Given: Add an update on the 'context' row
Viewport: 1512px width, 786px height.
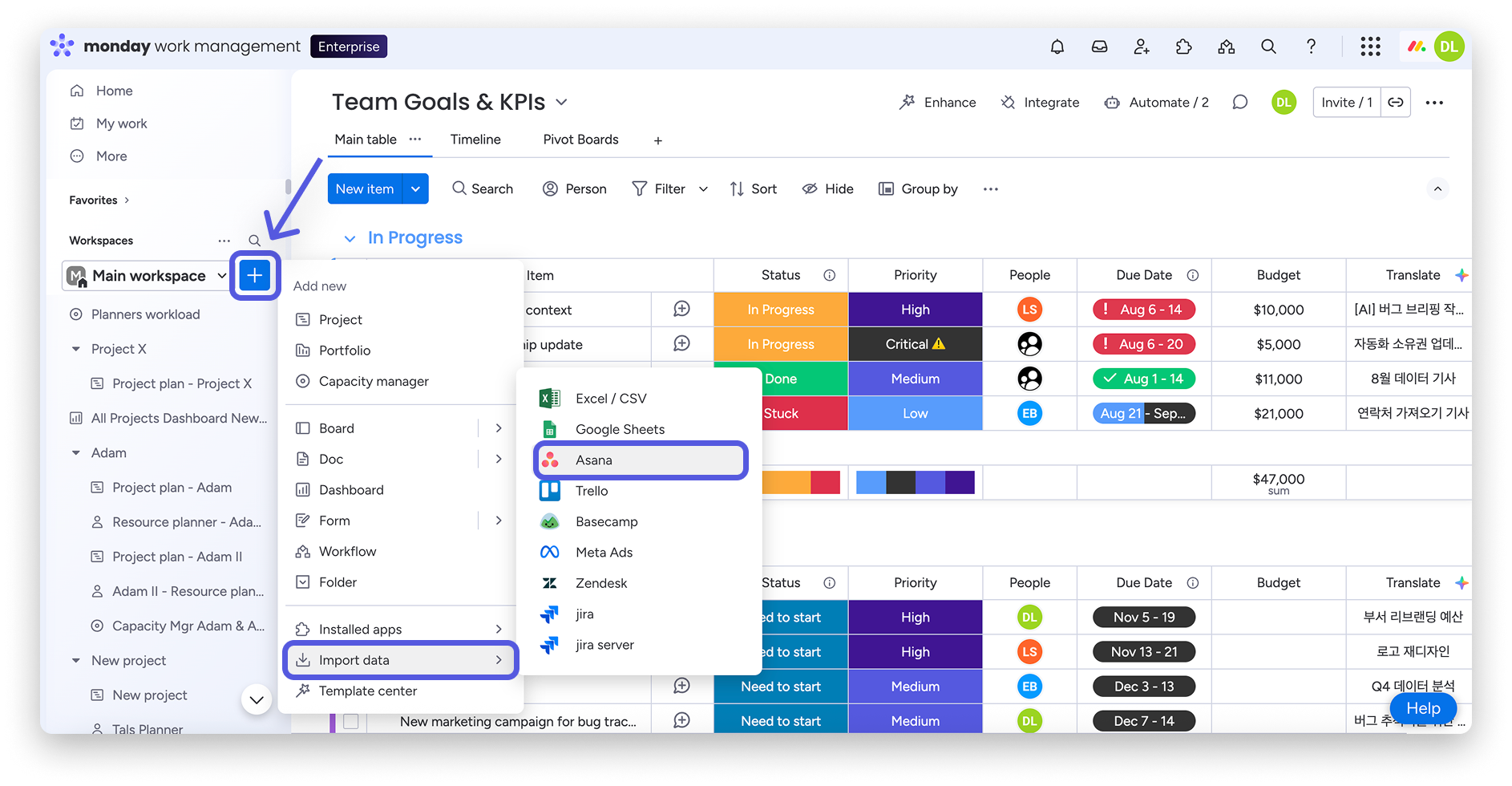Looking at the screenshot, I should tap(682, 310).
